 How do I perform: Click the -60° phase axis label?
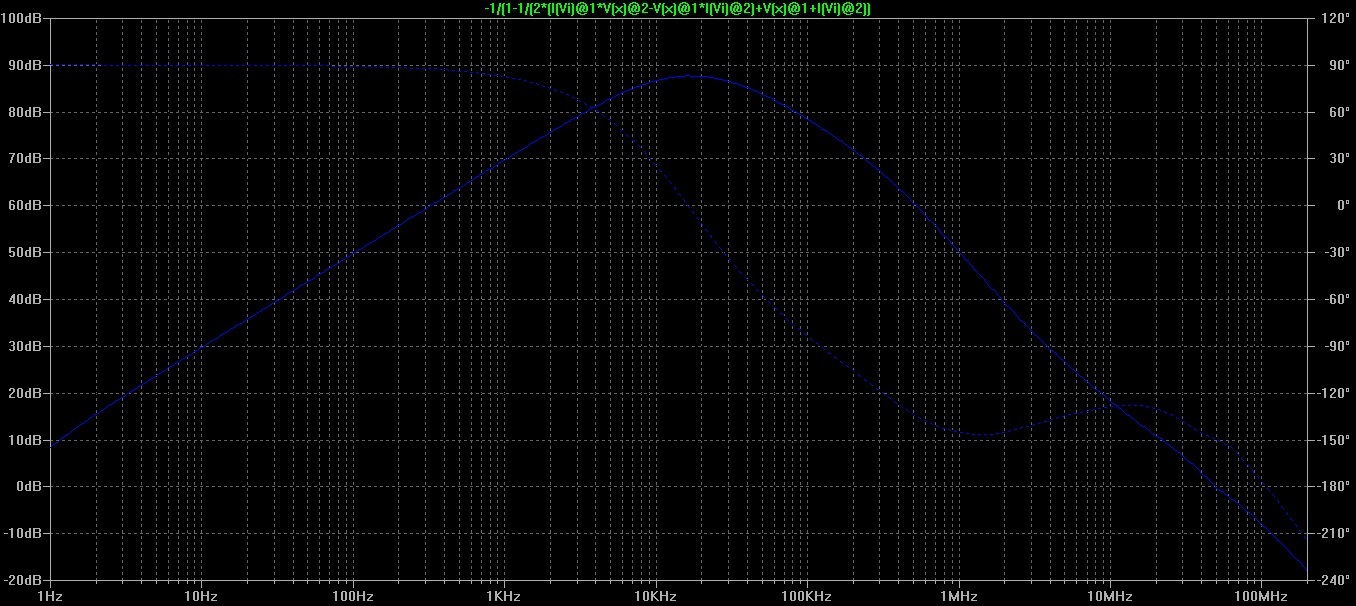(x=1336, y=300)
